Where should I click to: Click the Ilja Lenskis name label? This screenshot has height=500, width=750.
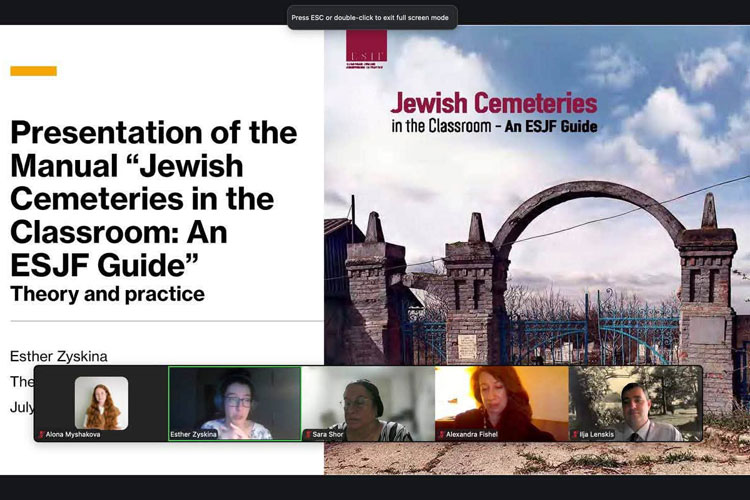coord(596,434)
